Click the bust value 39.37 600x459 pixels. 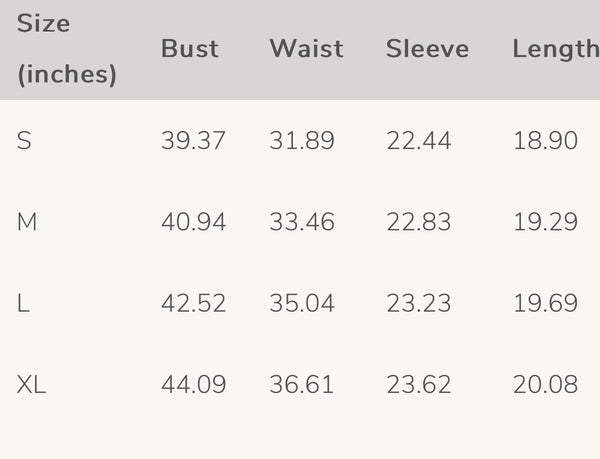[193, 141]
